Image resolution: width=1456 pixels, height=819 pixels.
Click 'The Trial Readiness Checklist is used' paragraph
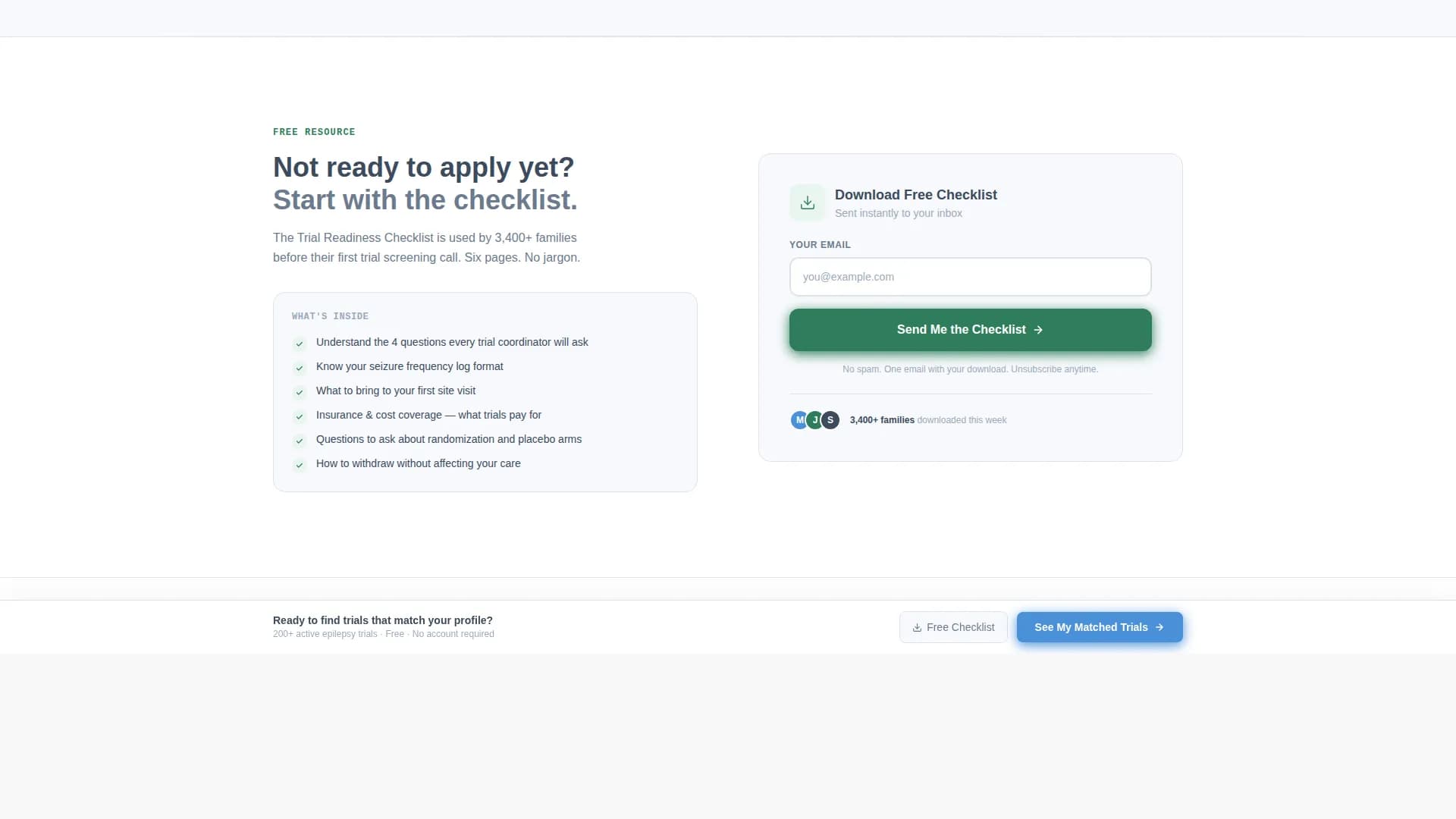pos(426,248)
